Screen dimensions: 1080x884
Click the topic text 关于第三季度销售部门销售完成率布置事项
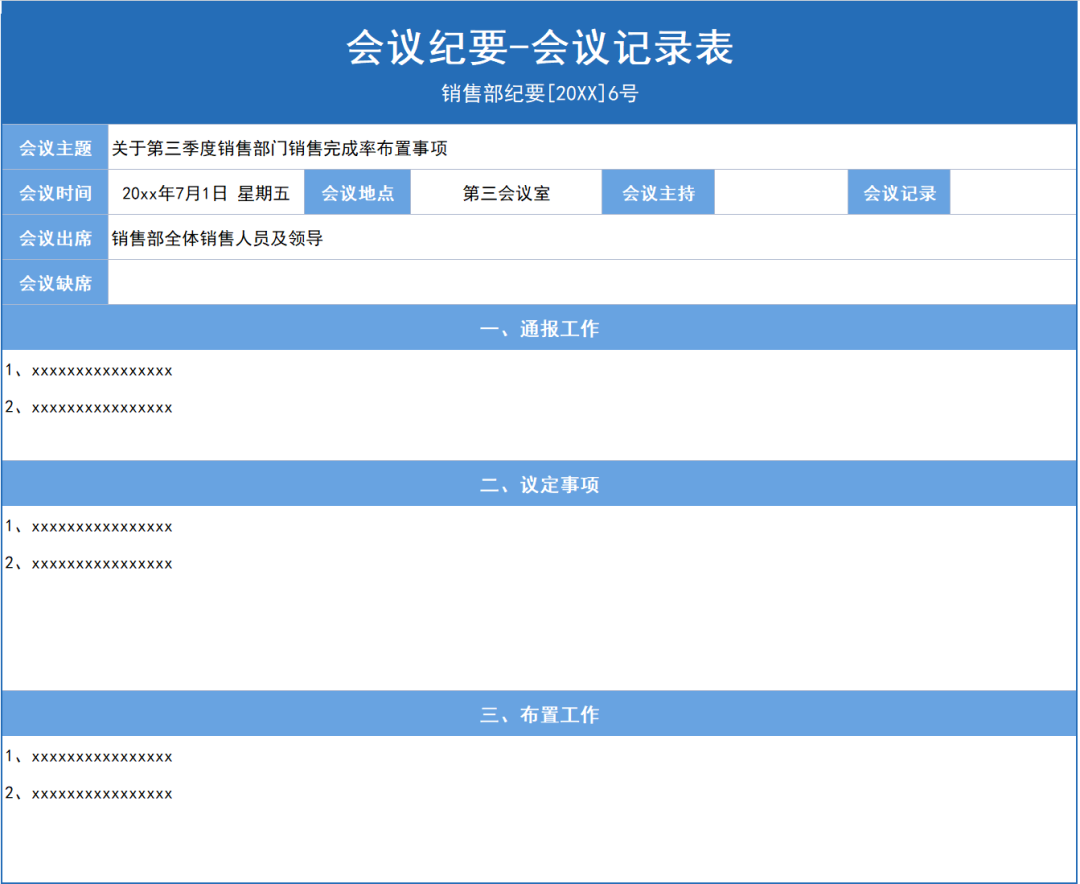(280, 148)
